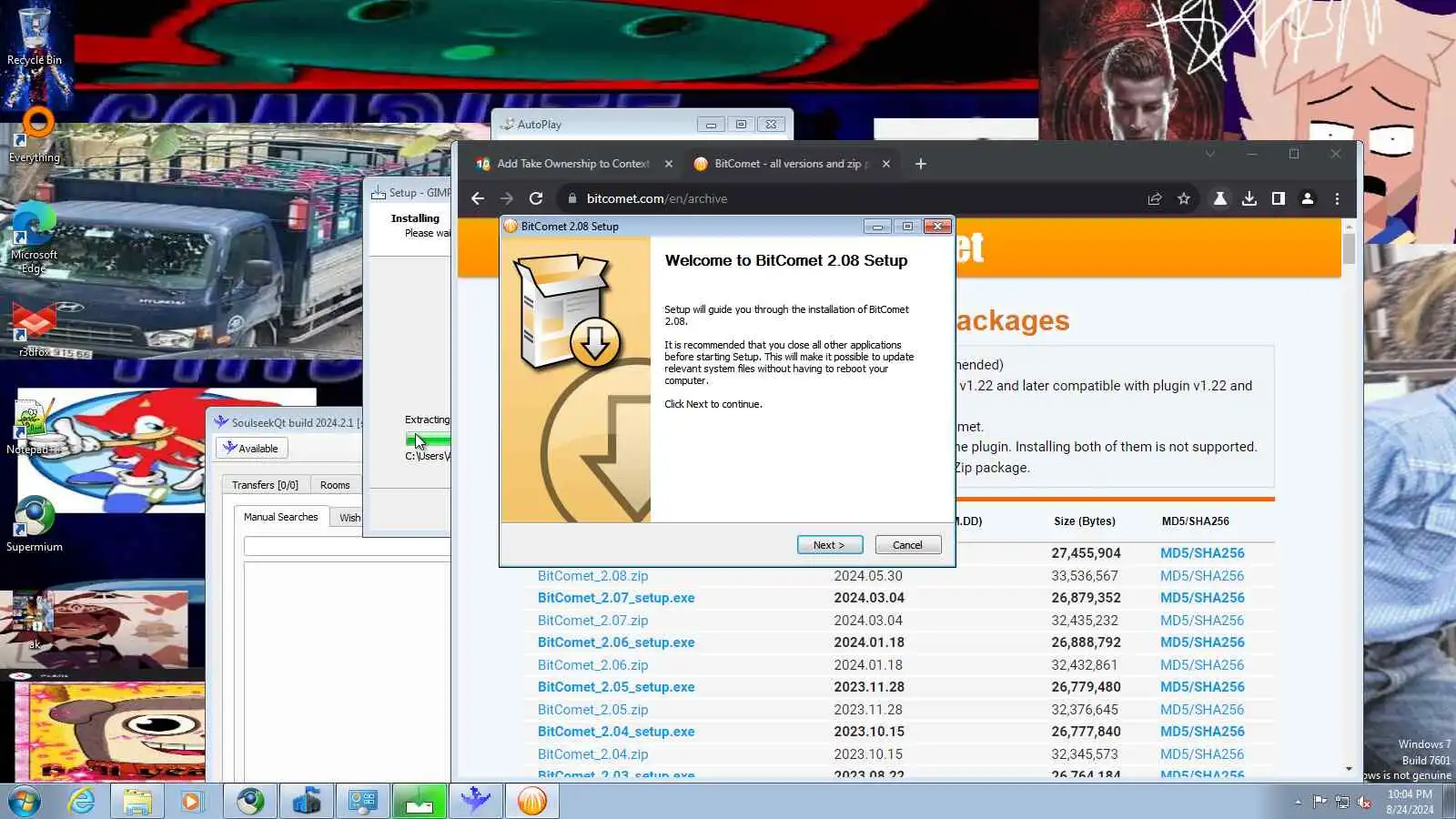Image resolution: width=1456 pixels, height=819 pixels.
Task: Open the taskbar clock and date
Action: tap(1410, 802)
